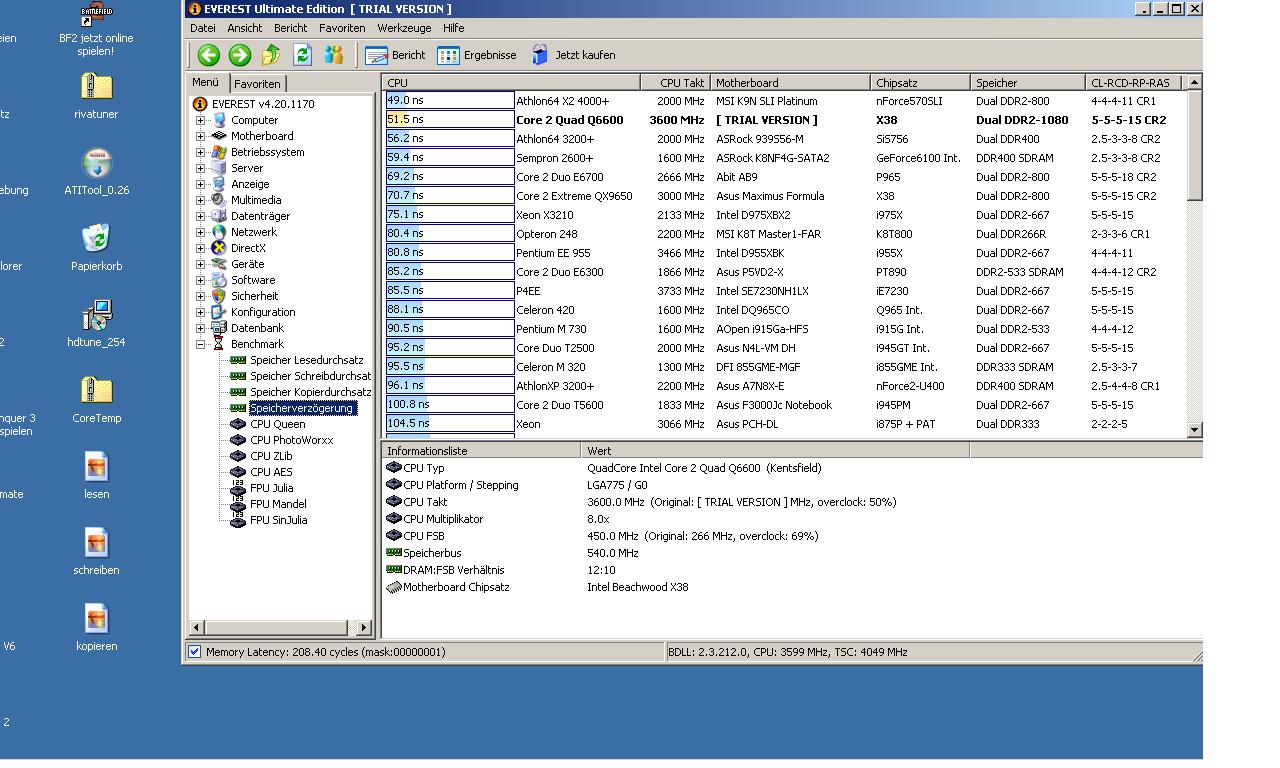
Task: Open the Hilfe menu
Action: point(453,28)
